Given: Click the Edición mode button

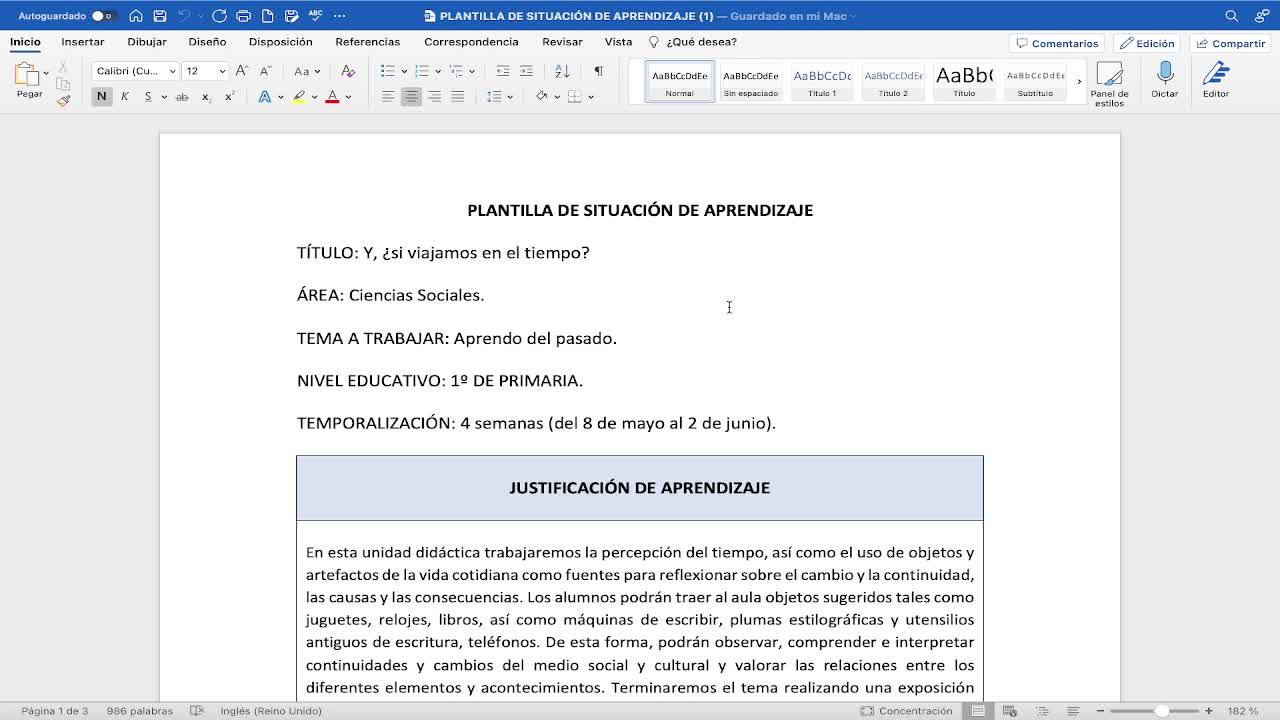Looking at the screenshot, I should coord(1148,43).
